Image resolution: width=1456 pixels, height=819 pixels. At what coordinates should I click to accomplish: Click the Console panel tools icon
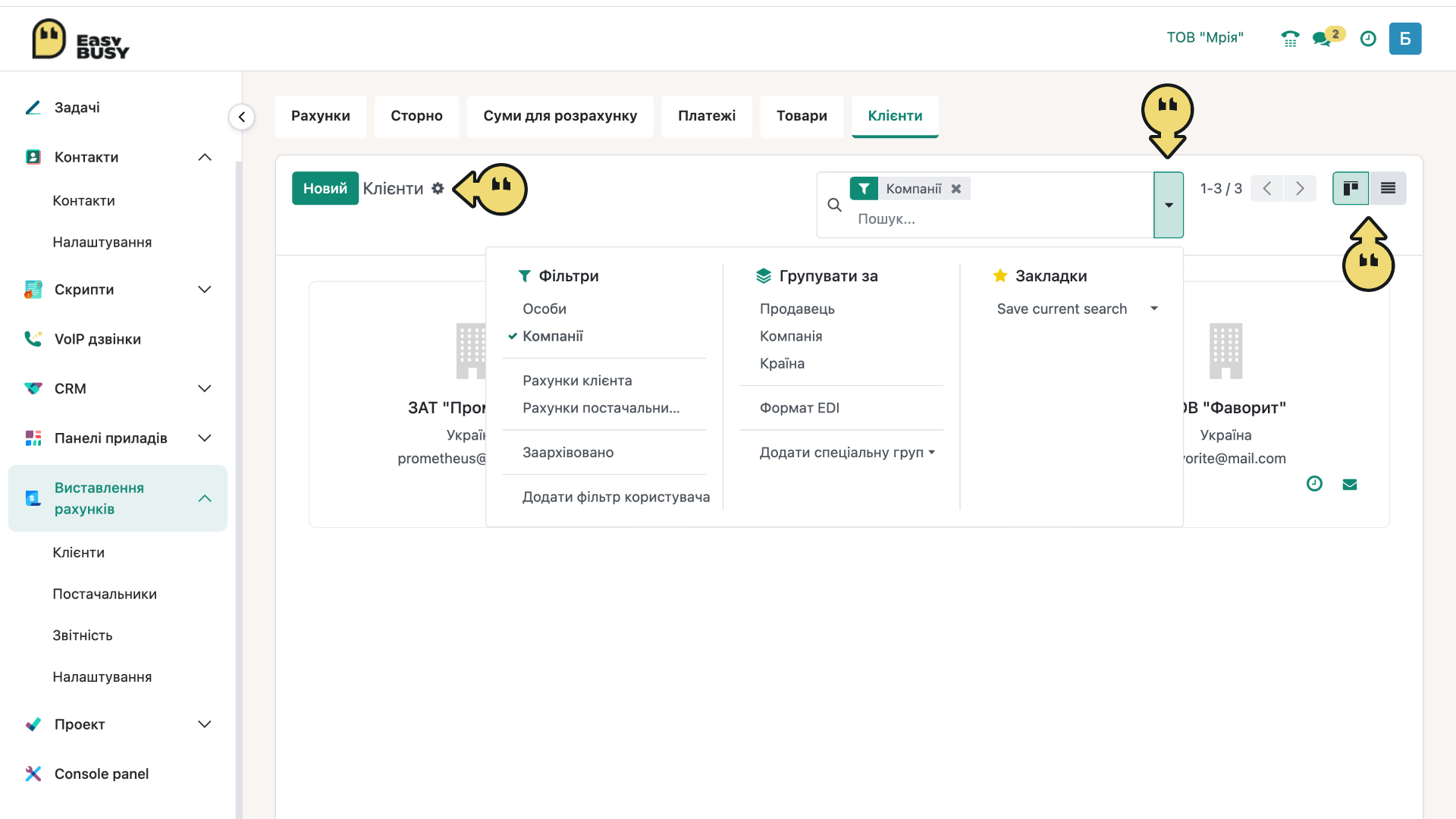point(33,773)
